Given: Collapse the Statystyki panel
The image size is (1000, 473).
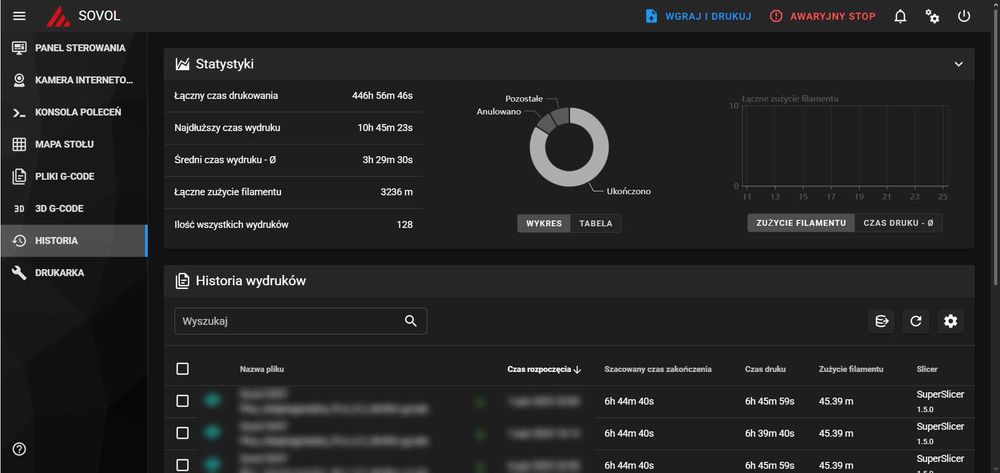Looking at the screenshot, I should coord(958,64).
